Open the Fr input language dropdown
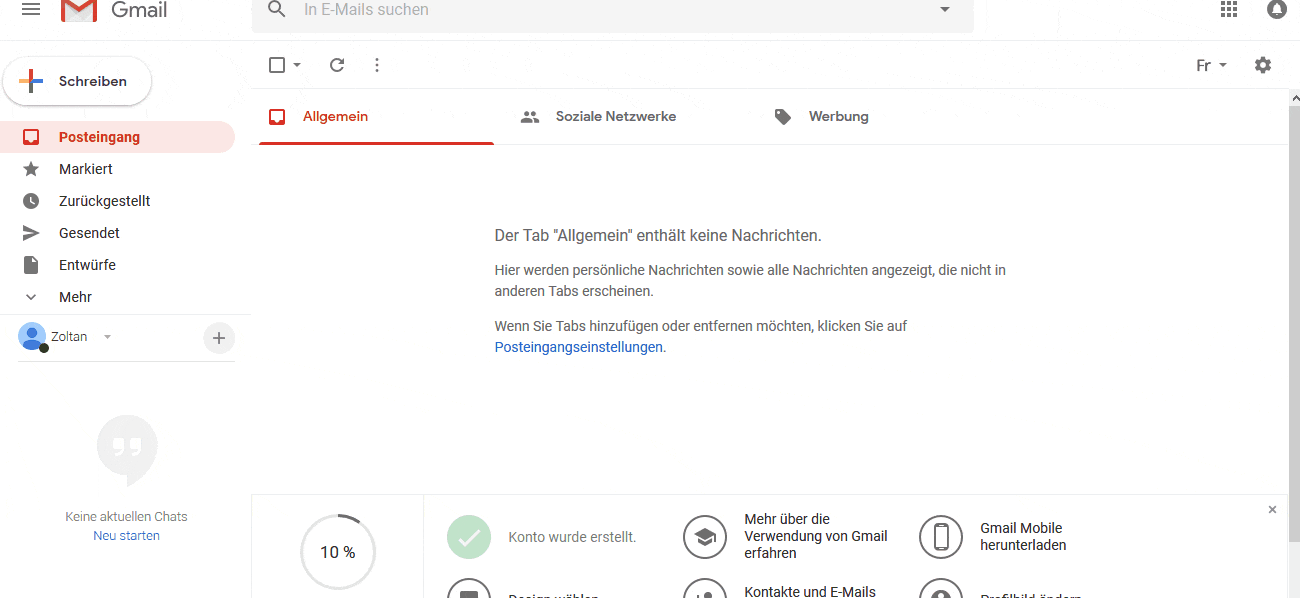Screen dimensions: 1300x598 (1211, 66)
